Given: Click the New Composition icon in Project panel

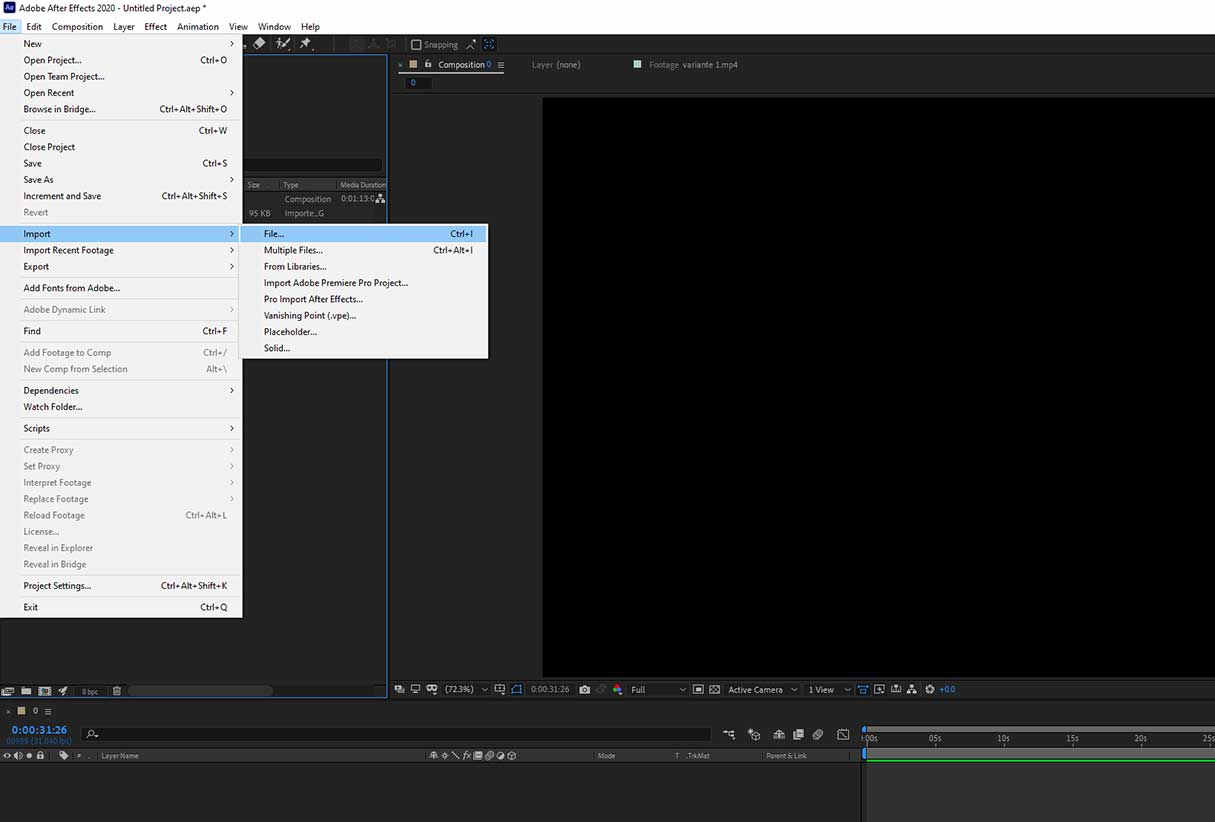Looking at the screenshot, I should (x=44, y=691).
